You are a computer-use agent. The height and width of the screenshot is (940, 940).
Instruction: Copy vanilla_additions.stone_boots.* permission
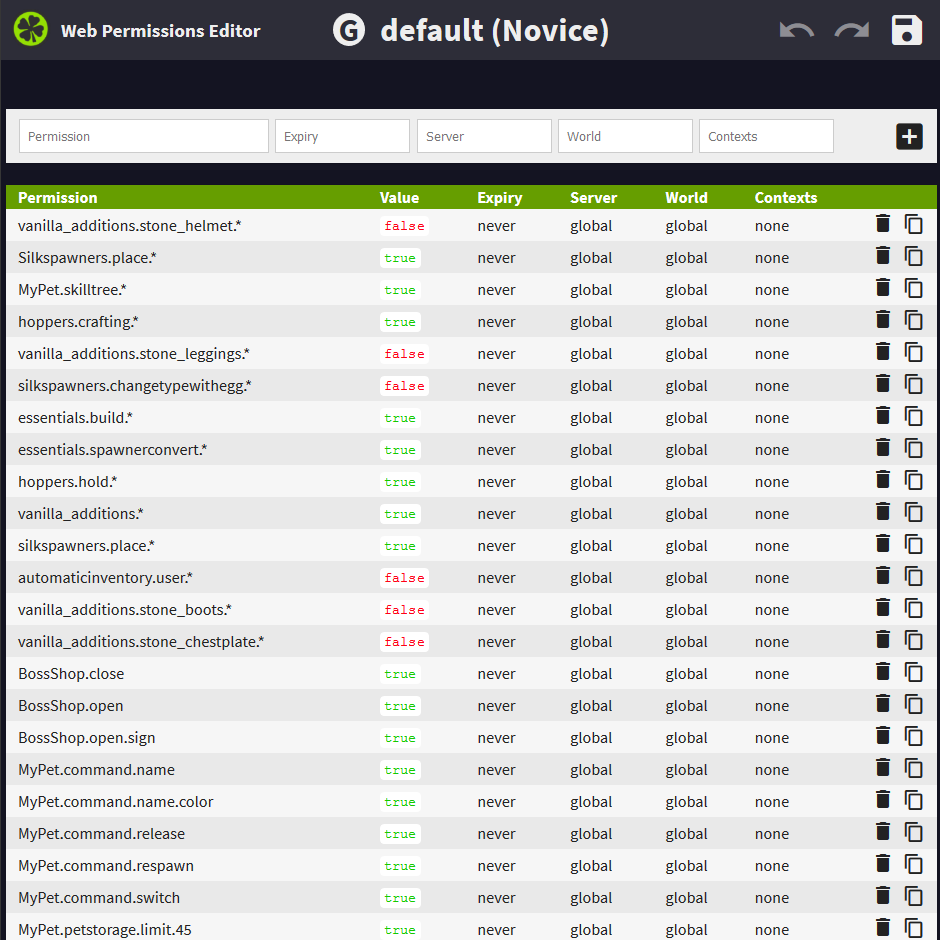pyautogui.click(x=913, y=608)
